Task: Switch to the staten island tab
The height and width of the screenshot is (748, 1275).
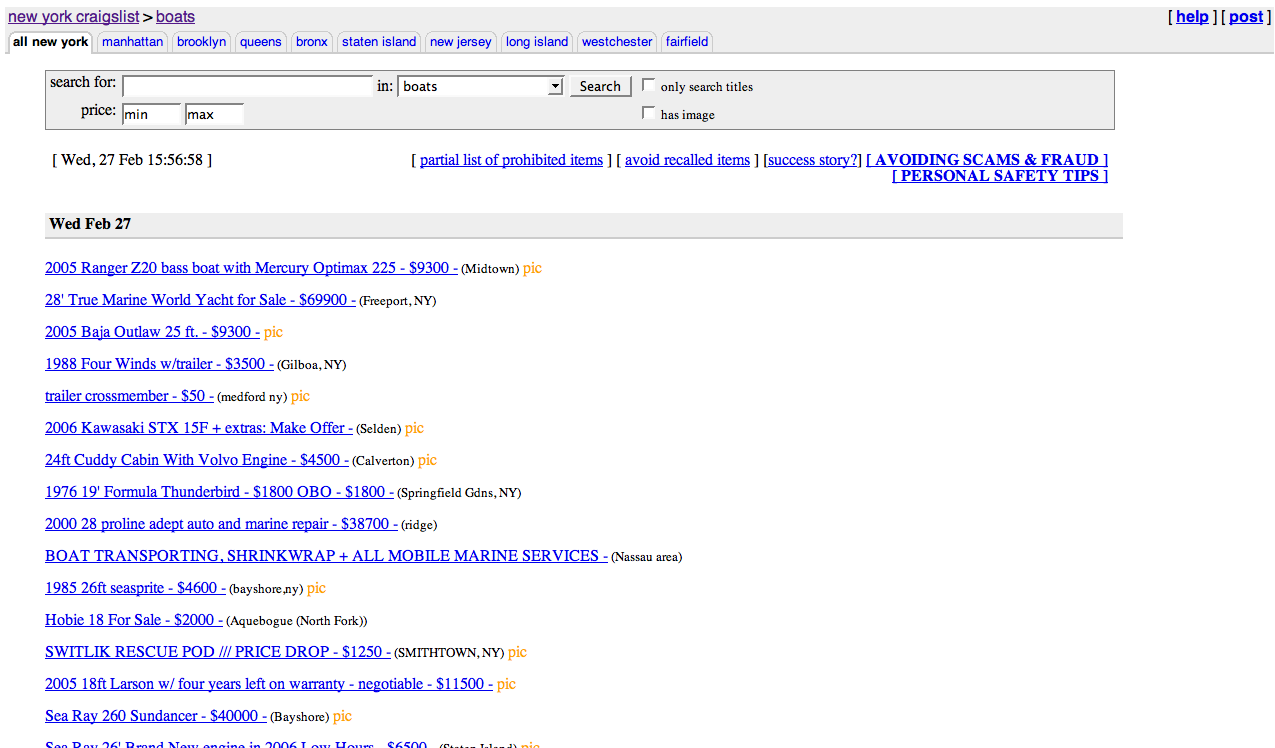Action: pyautogui.click(x=379, y=42)
